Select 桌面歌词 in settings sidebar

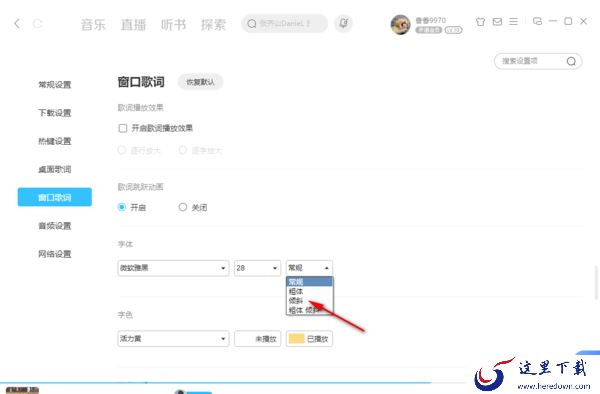pyautogui.click(x=55, y=169)
